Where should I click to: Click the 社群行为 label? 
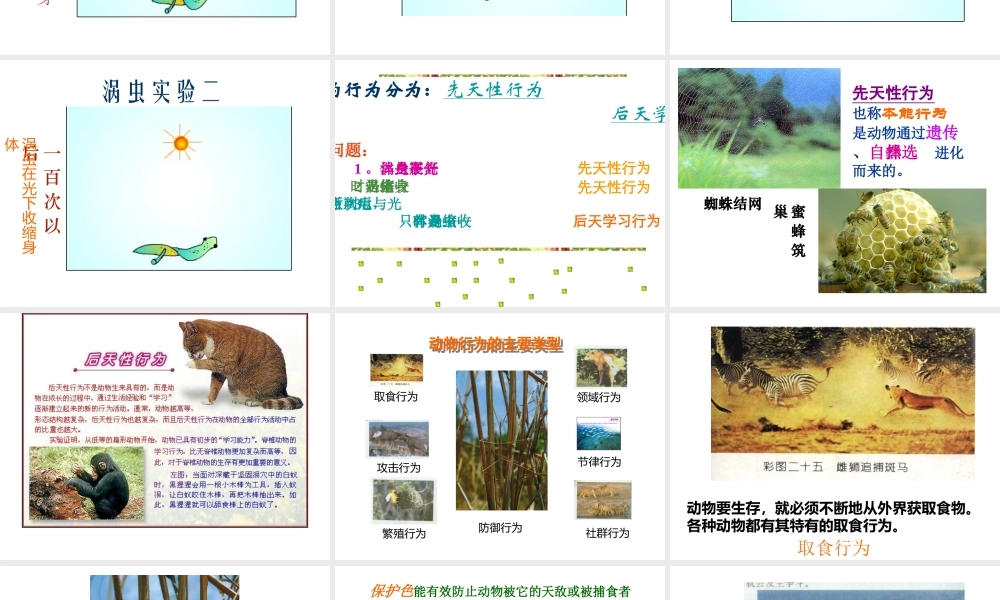coord(607,533)
